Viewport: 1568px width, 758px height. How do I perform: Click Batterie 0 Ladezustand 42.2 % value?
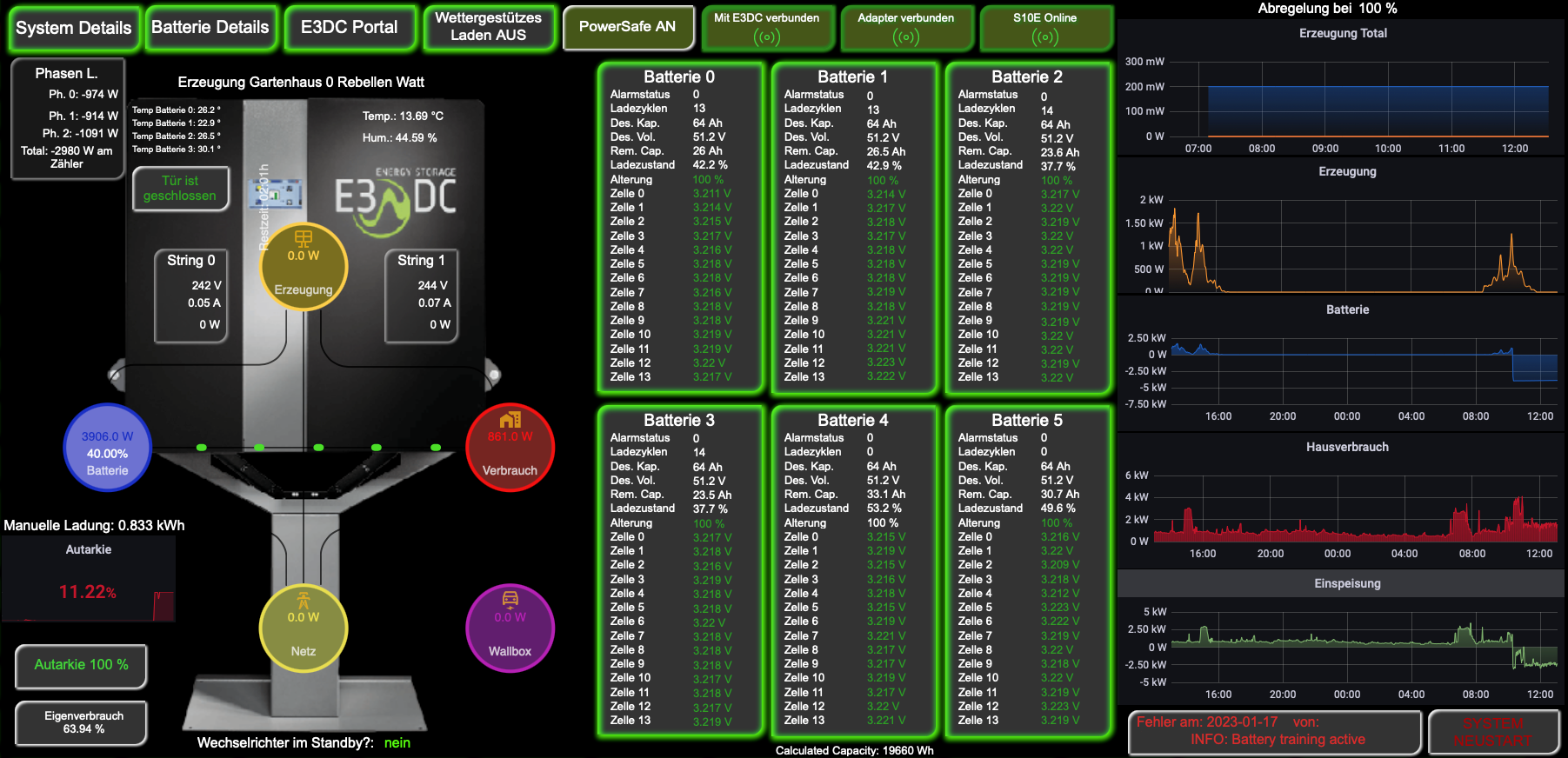click(x=710, y=164)
